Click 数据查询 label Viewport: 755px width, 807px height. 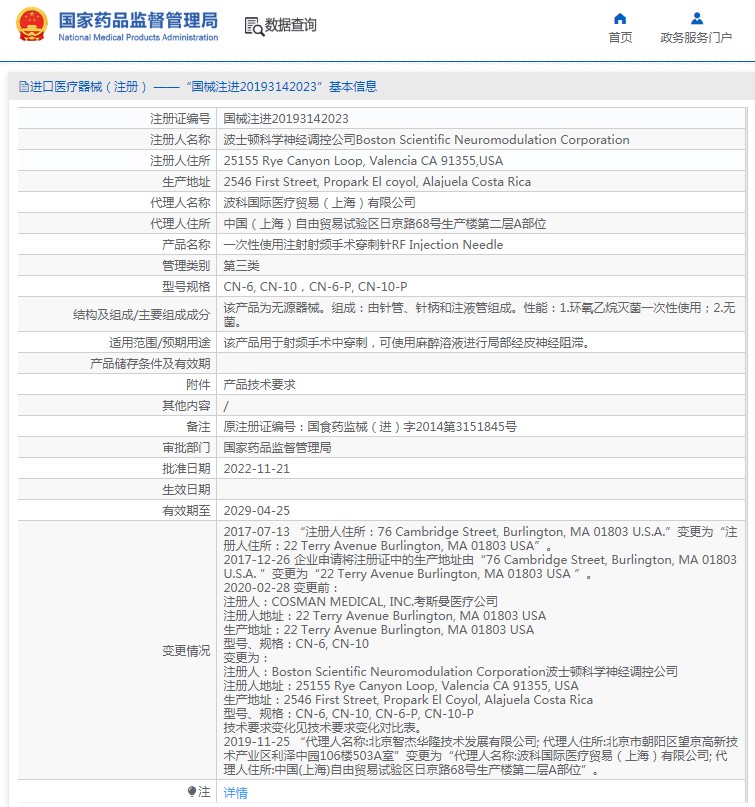290,25
